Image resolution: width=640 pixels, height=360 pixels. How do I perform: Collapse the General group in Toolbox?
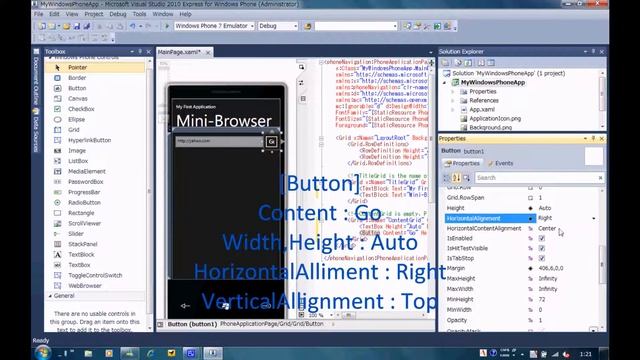point(50,296)
